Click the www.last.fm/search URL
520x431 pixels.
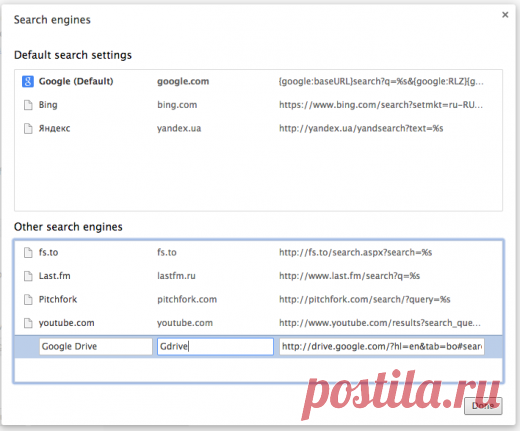point(350,276)
